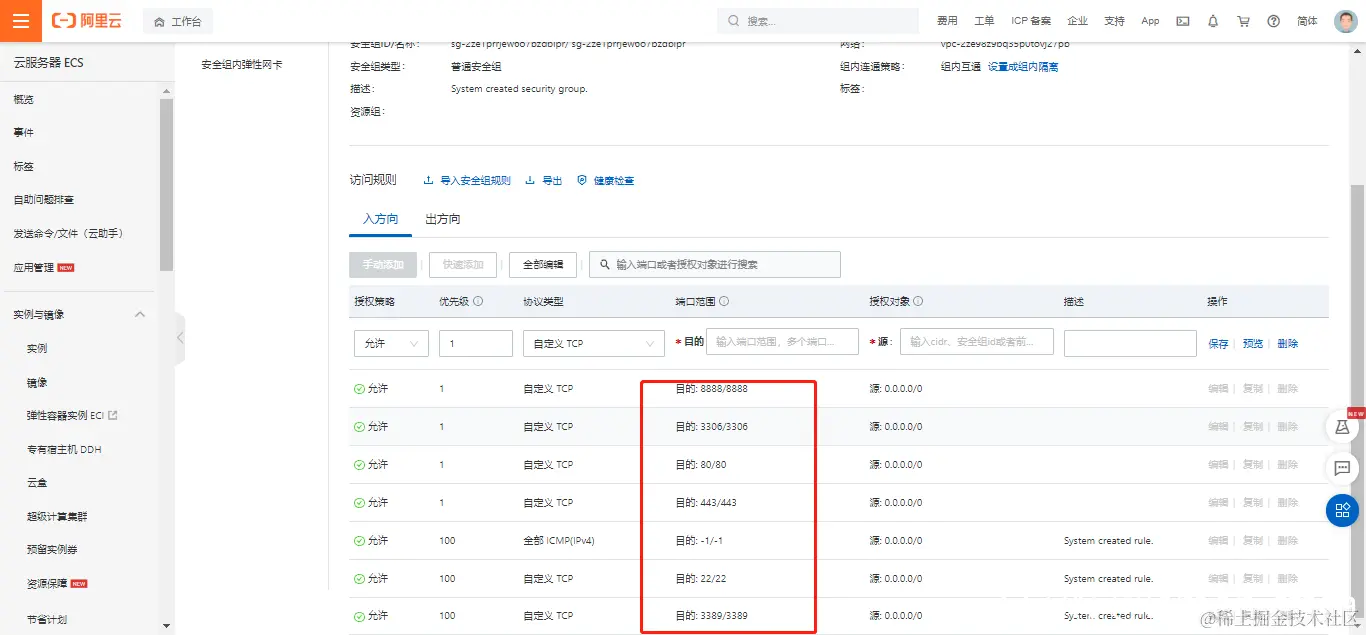Click the top search box
The image size is (1366, 635).
pos(817,21)
